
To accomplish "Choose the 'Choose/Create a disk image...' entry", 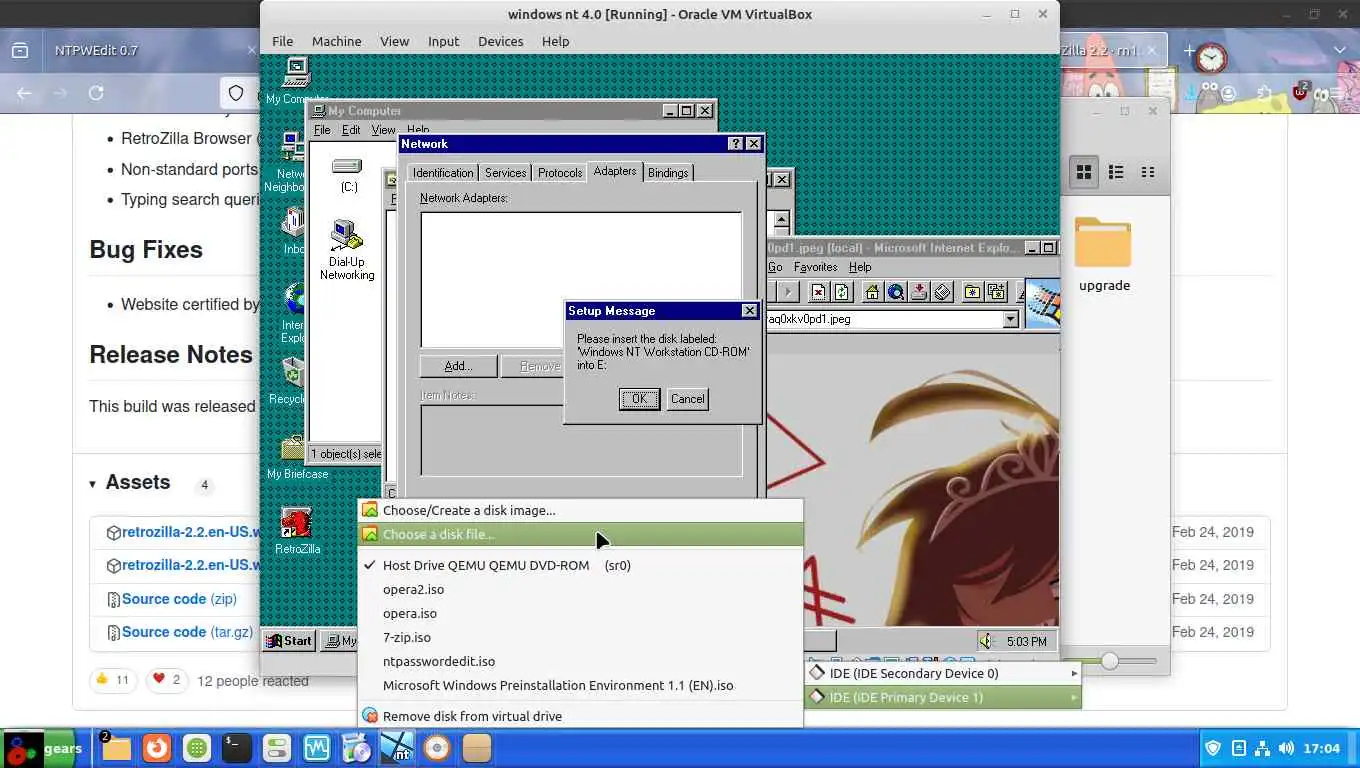I will (580, 510).
